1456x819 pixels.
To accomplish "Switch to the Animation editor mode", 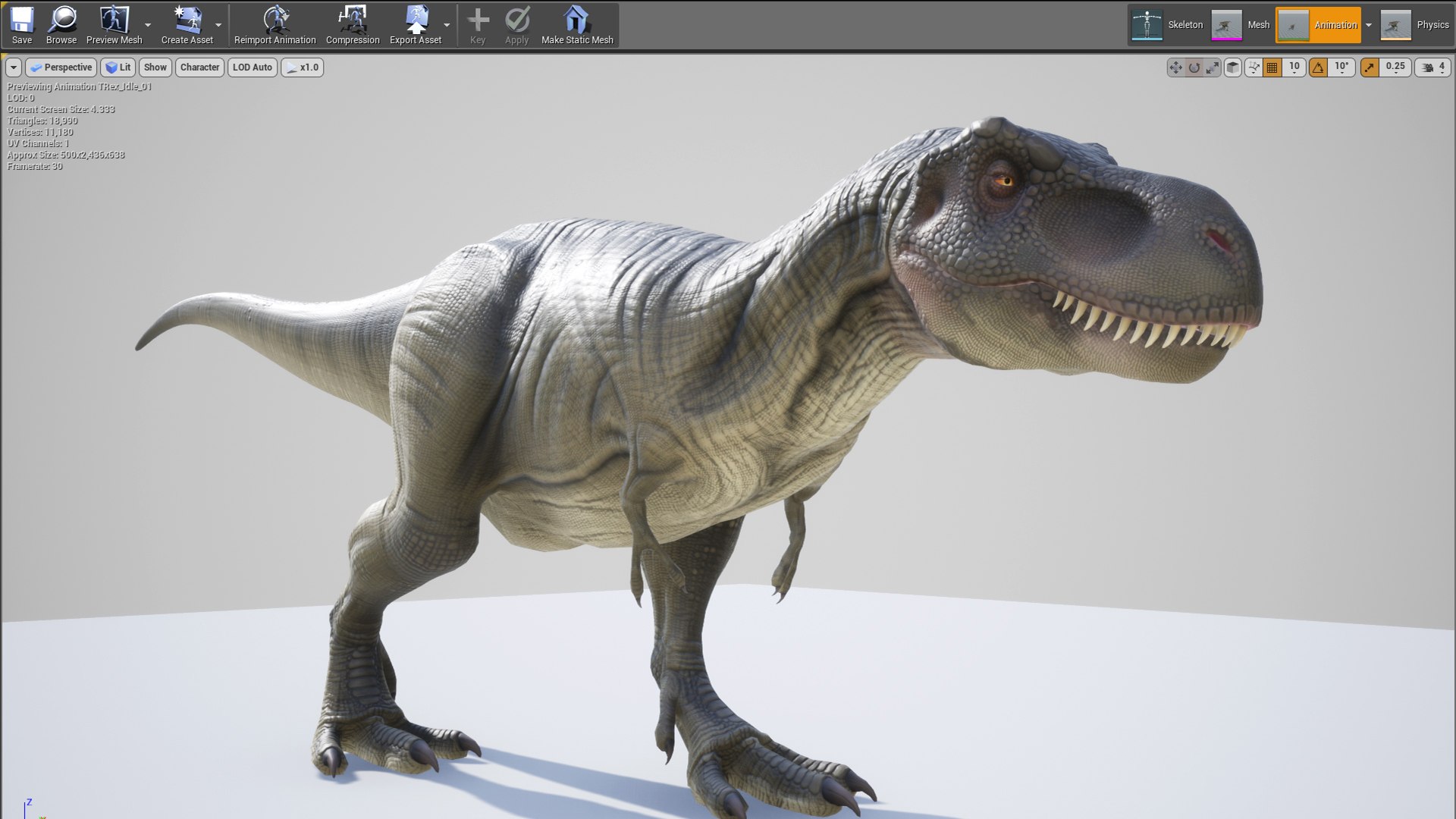I will coord(1319,25).
